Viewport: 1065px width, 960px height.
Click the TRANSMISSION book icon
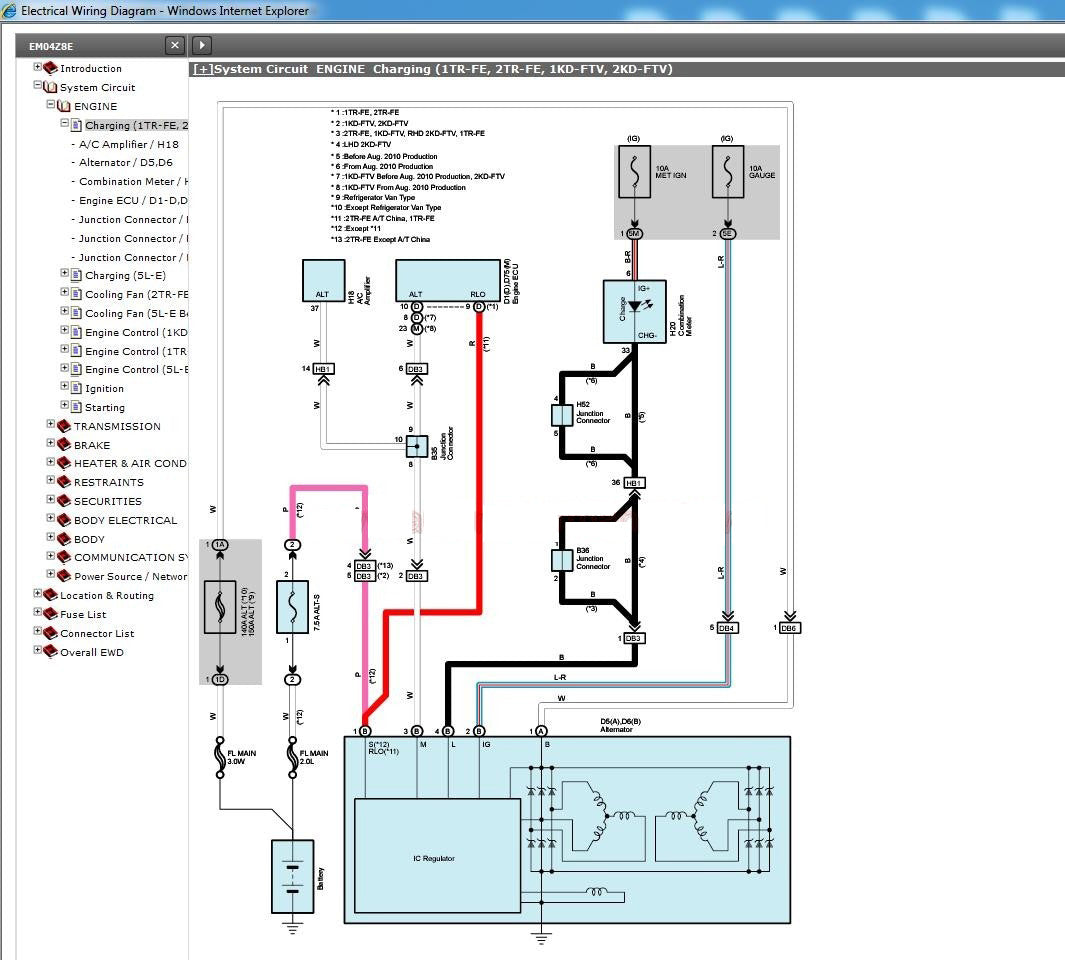click(x=64, y=426)
